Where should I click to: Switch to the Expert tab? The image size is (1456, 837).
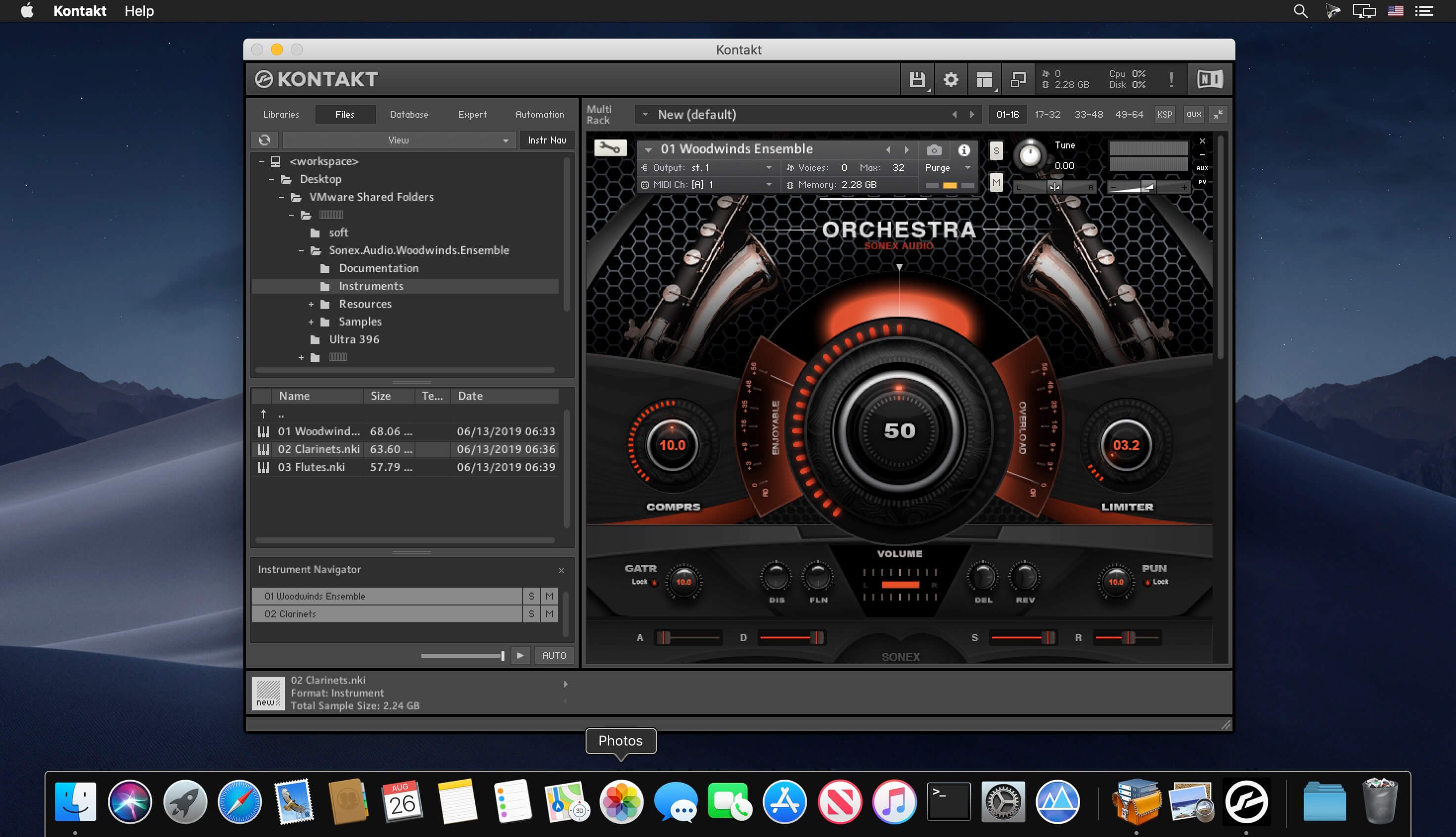click(x=472, y=114)
